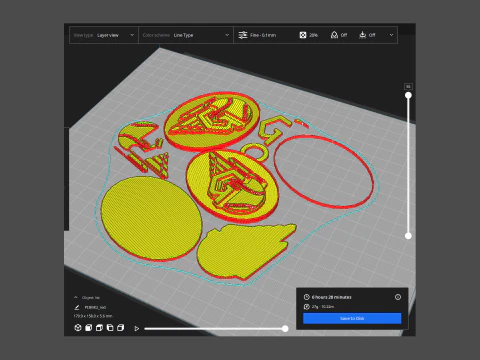Play the layer path simulation
480x360 pixels.
coord(136,329)
